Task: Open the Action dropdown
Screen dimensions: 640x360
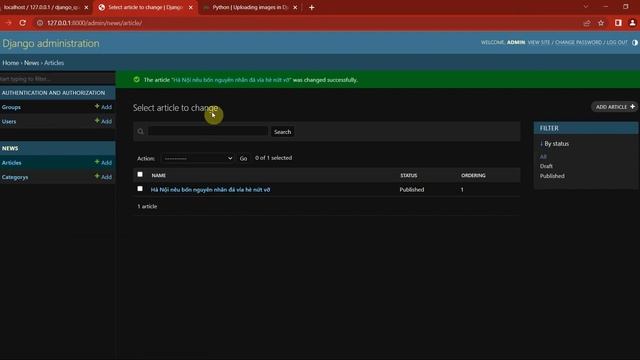Action: (x=198, y=158)
